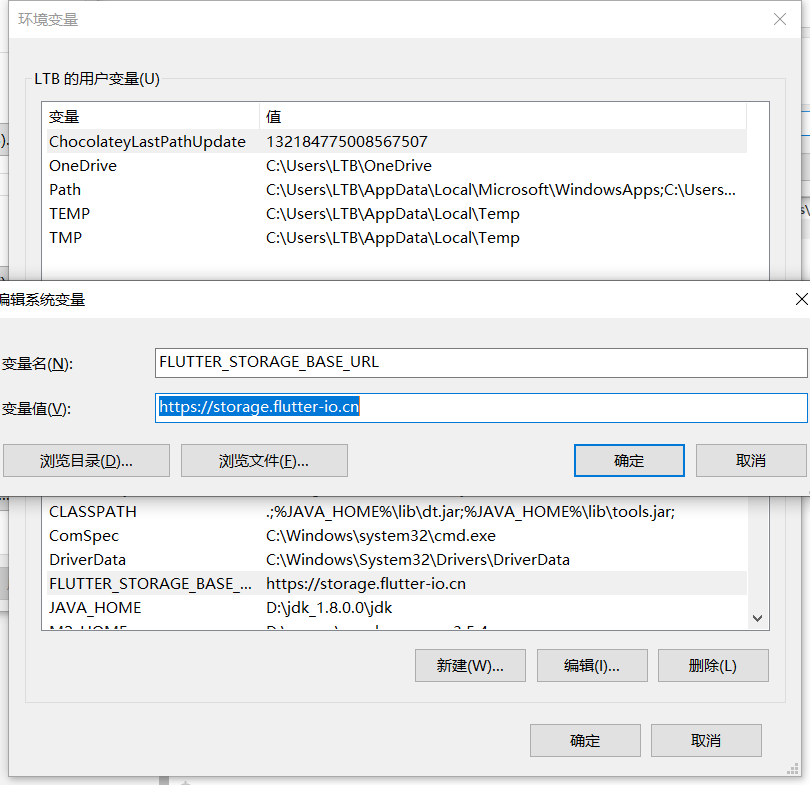Click value 132184775008567507
The image size is (810, 785).
pyautogui.click(x=347, y=142)
